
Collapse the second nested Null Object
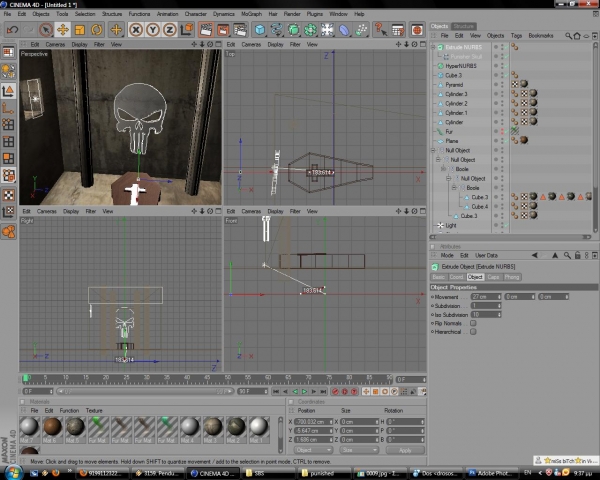pos(439,160)
